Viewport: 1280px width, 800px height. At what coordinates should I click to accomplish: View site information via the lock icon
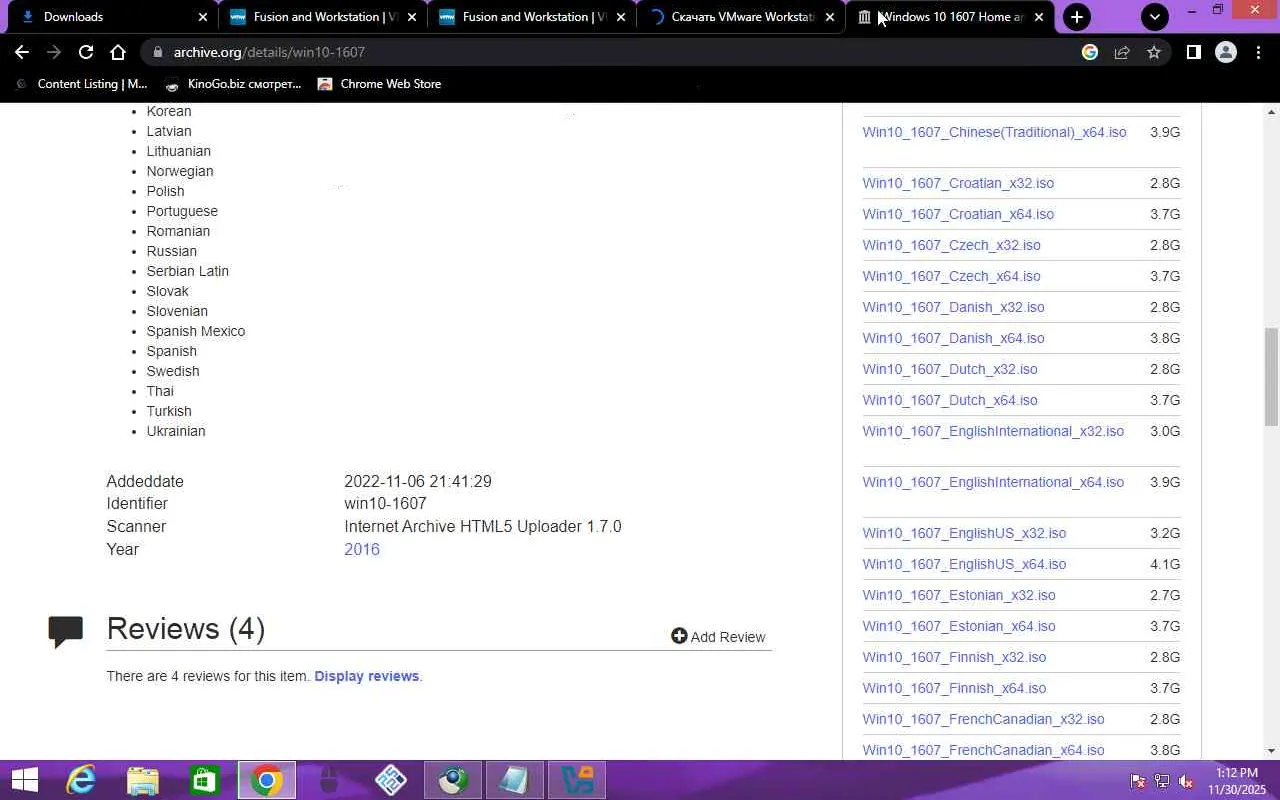point(157,52)
